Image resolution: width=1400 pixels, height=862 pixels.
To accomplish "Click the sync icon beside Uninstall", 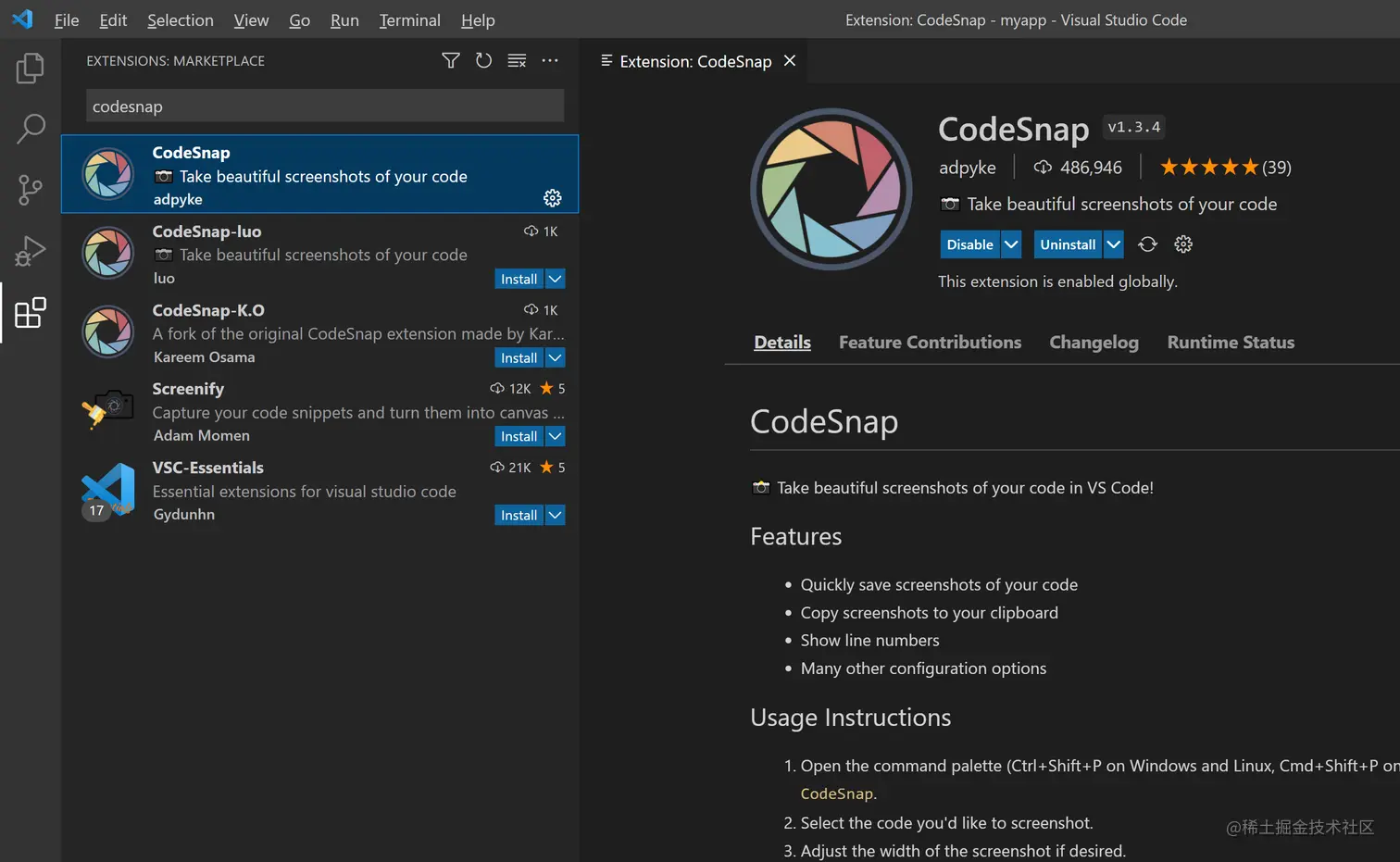I will click(1148, 244).
